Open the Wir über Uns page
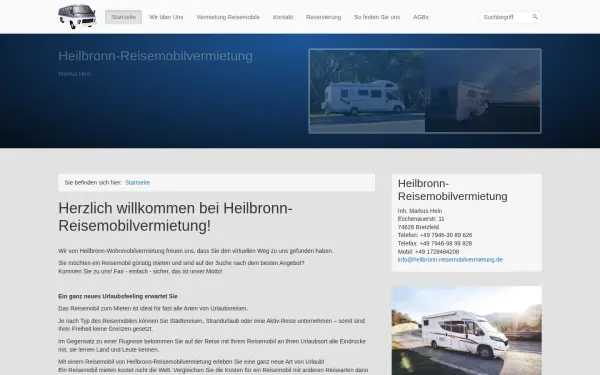600x375 pixels. pos(166,17)
